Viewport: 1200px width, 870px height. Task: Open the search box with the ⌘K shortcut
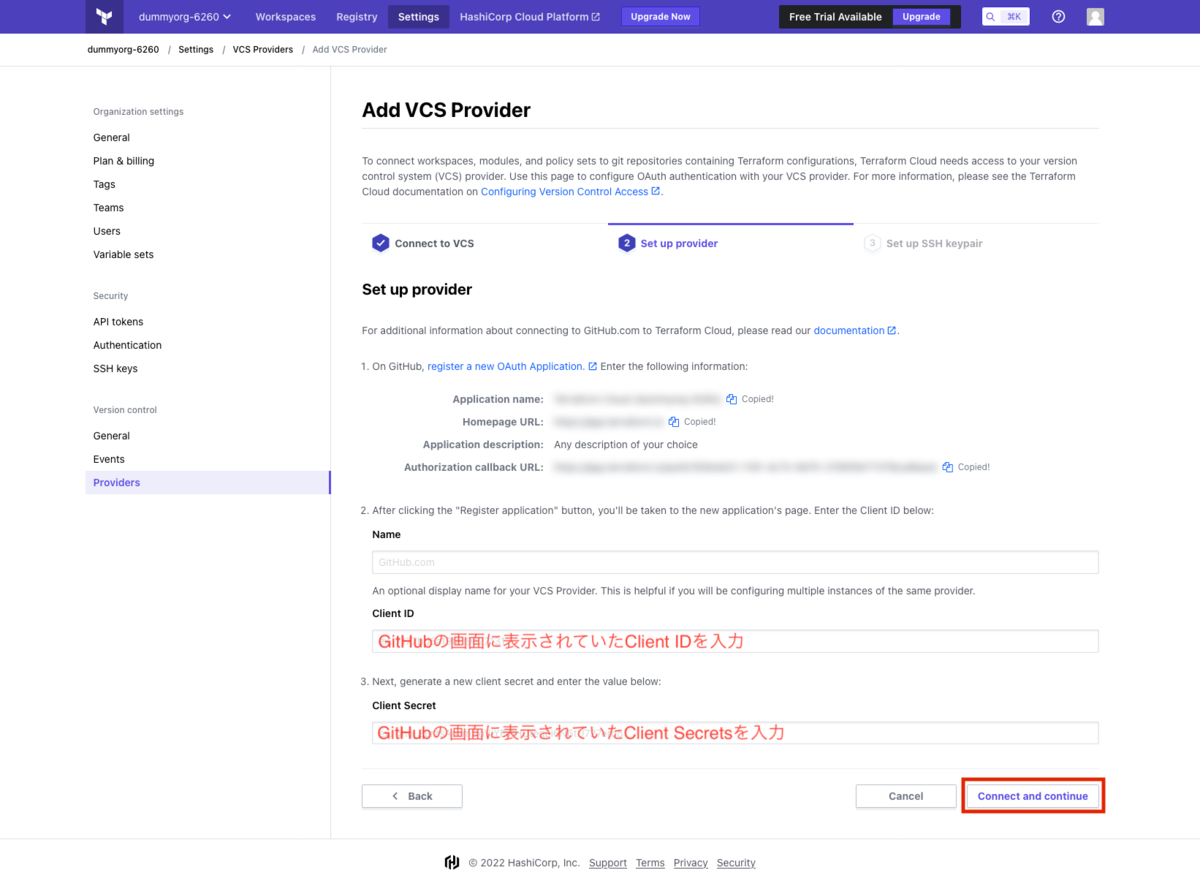click(x=1005, y=17)
